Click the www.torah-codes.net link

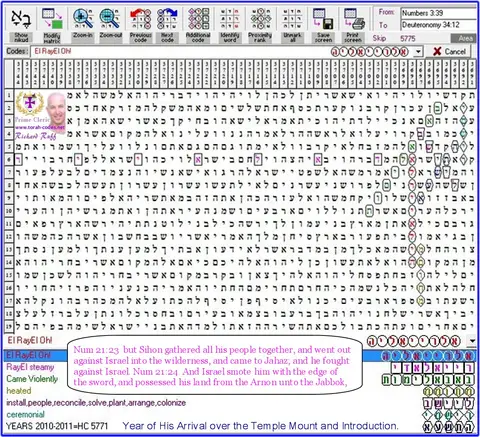coord(40,127)
